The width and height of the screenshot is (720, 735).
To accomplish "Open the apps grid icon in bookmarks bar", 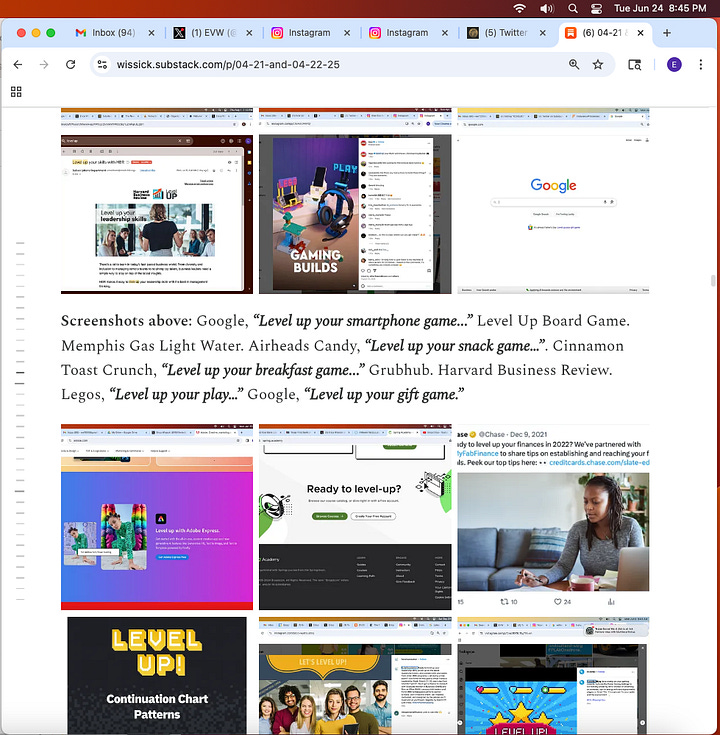I will [x=16, y=92].
